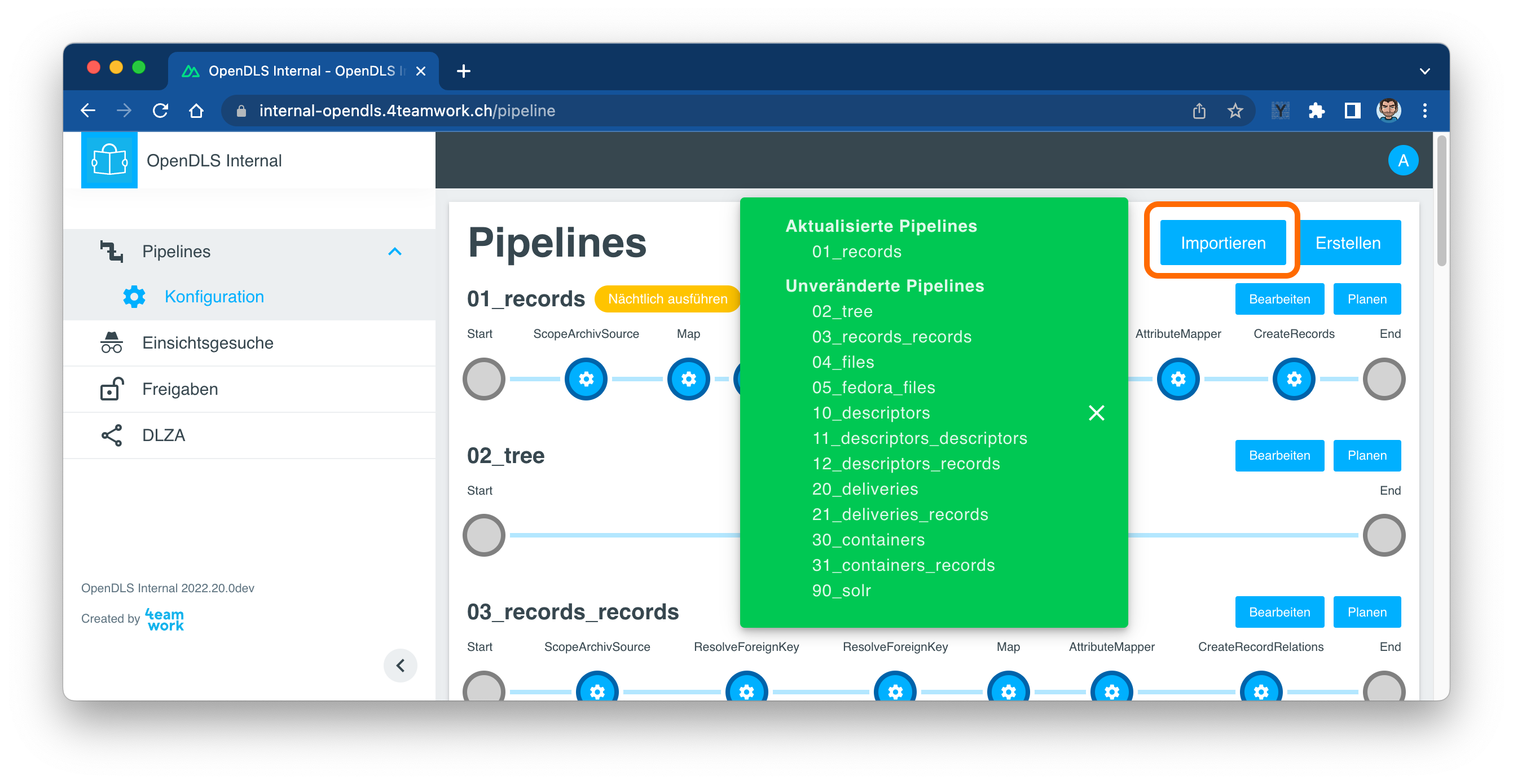Click the '02_tree' pipeline heading
Image resolution: width=1513 pixels, height=784 pixels.
click(505, 456)
